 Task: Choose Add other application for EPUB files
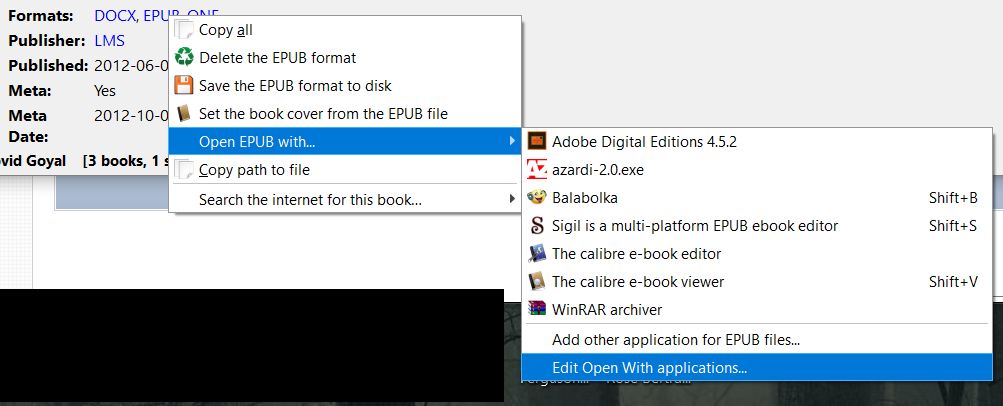[675, 340]
